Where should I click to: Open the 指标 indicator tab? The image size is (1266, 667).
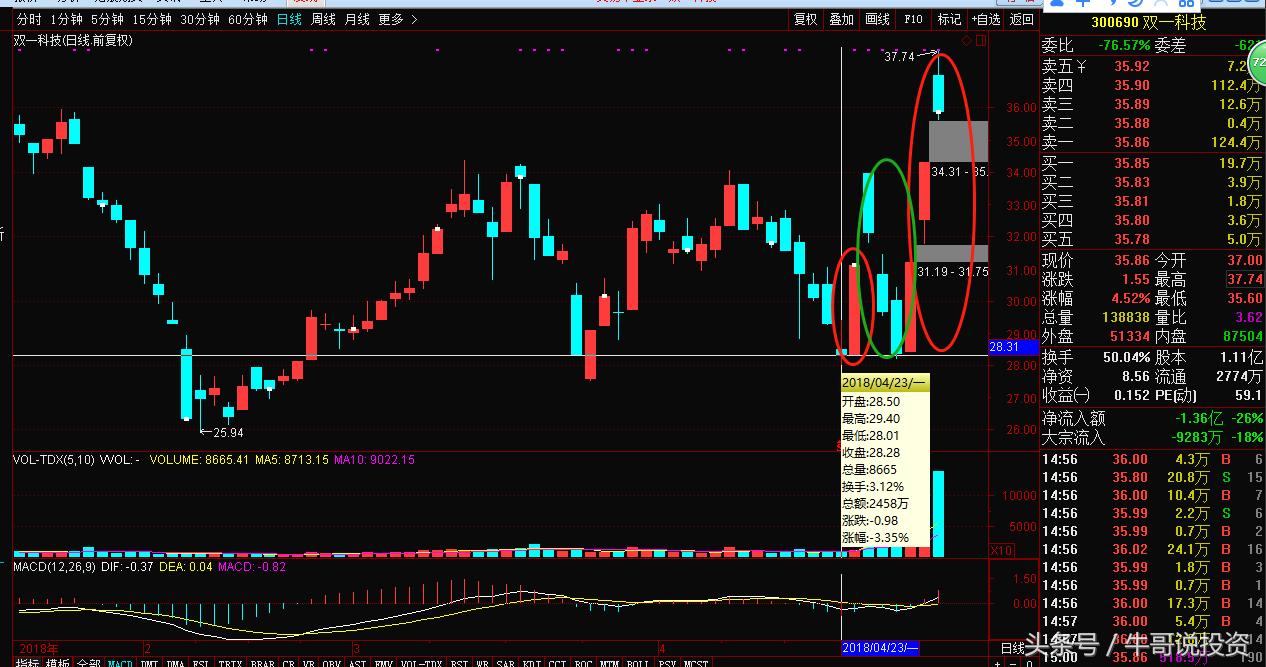point(28,662)
